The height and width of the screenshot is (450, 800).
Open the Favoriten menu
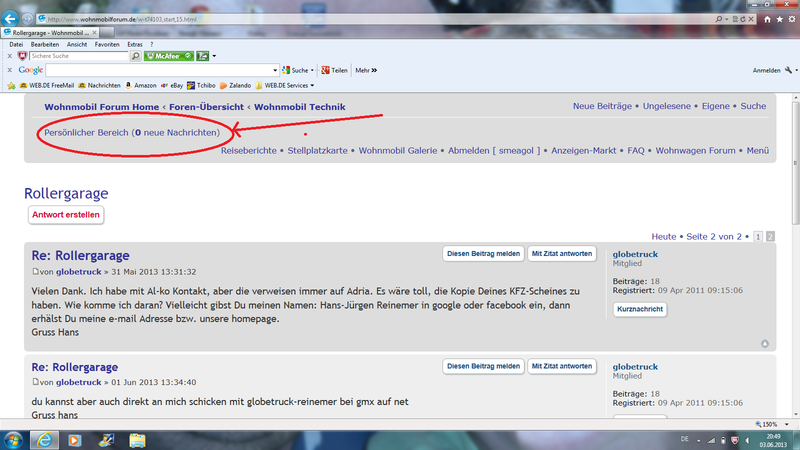tap(108, 45)
